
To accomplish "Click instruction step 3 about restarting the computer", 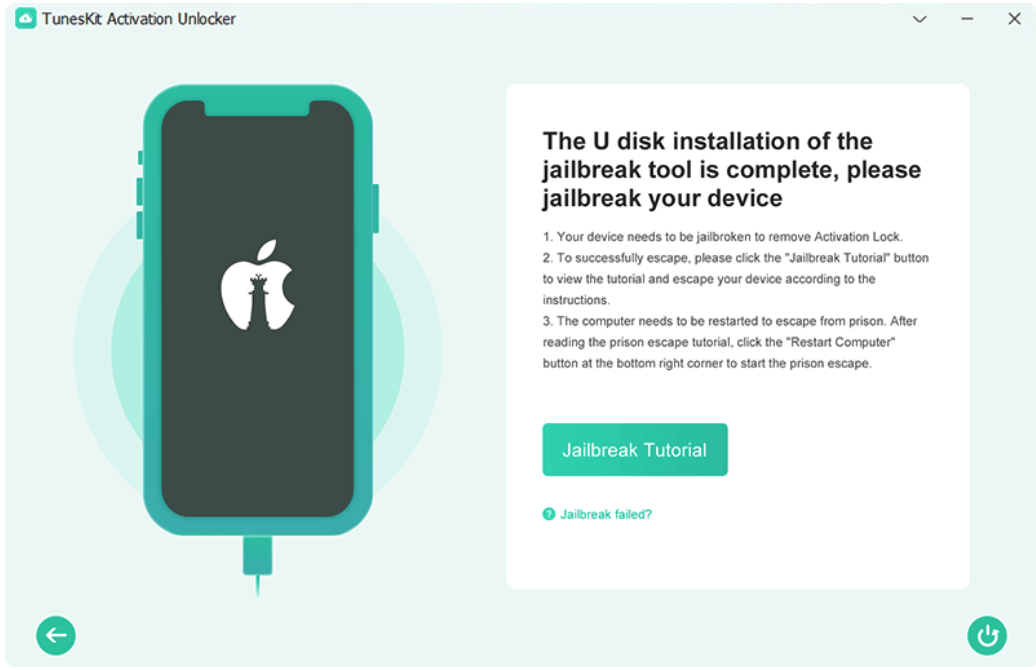I will tap(730, 342).
